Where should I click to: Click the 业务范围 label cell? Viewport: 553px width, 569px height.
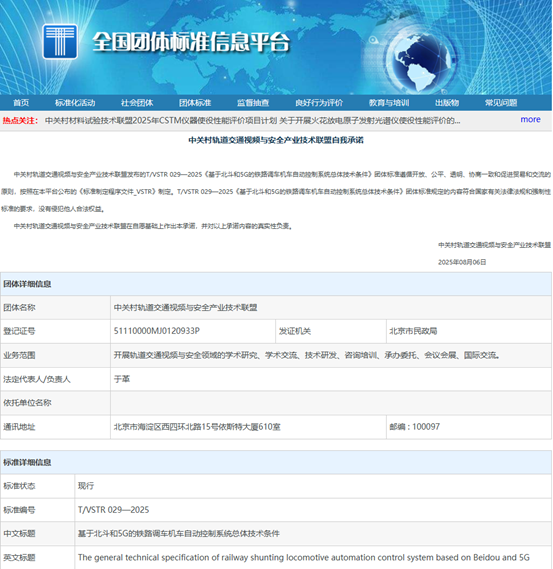[x=55, y=355]
